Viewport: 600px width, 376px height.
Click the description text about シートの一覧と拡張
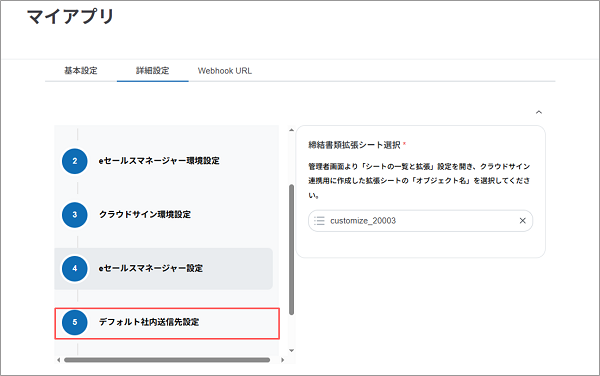pos(419,181)
